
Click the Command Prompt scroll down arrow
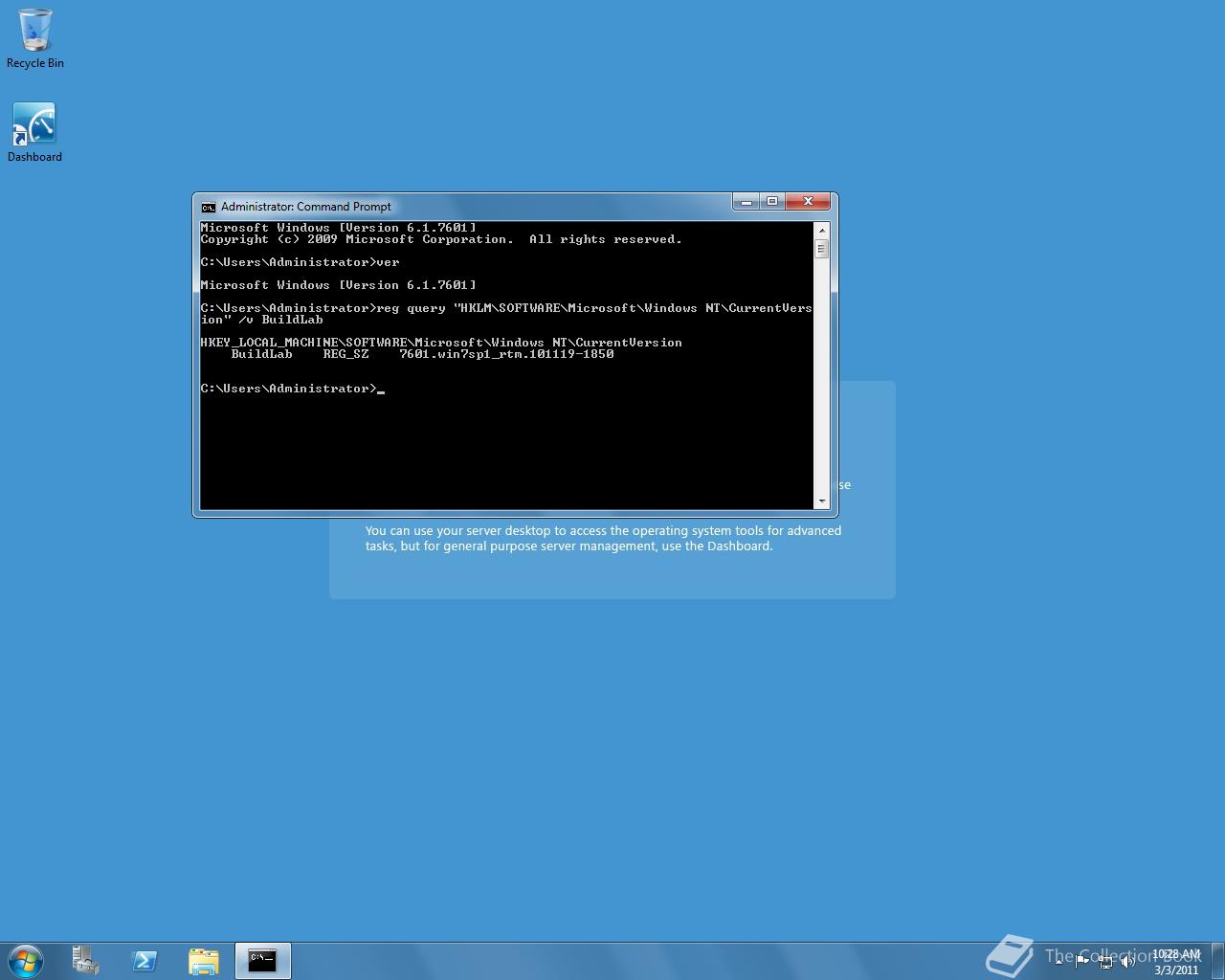click(x=821, y=501)
